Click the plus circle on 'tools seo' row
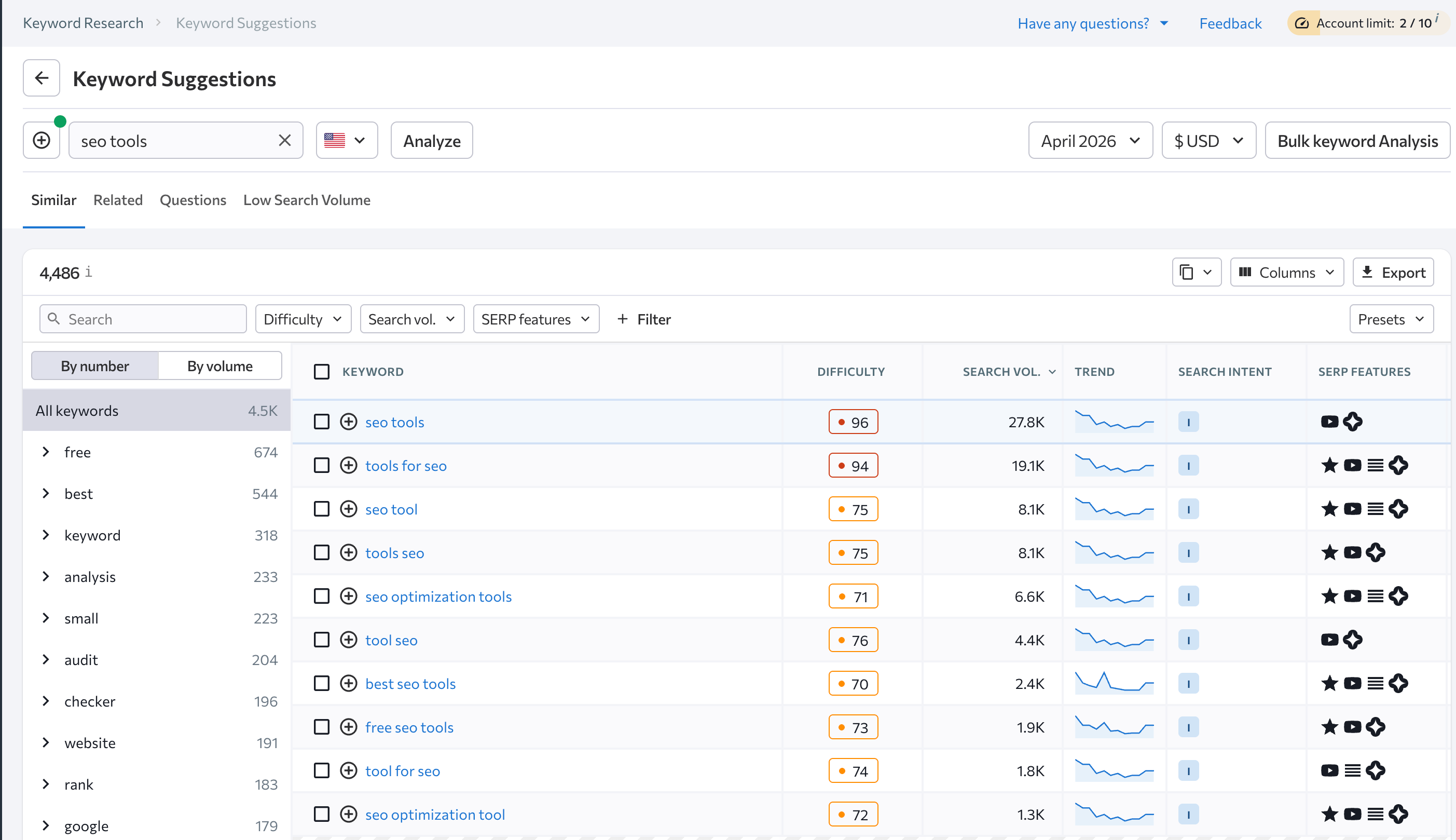The width and height of the screenshot is (1456, 840). 348,553
